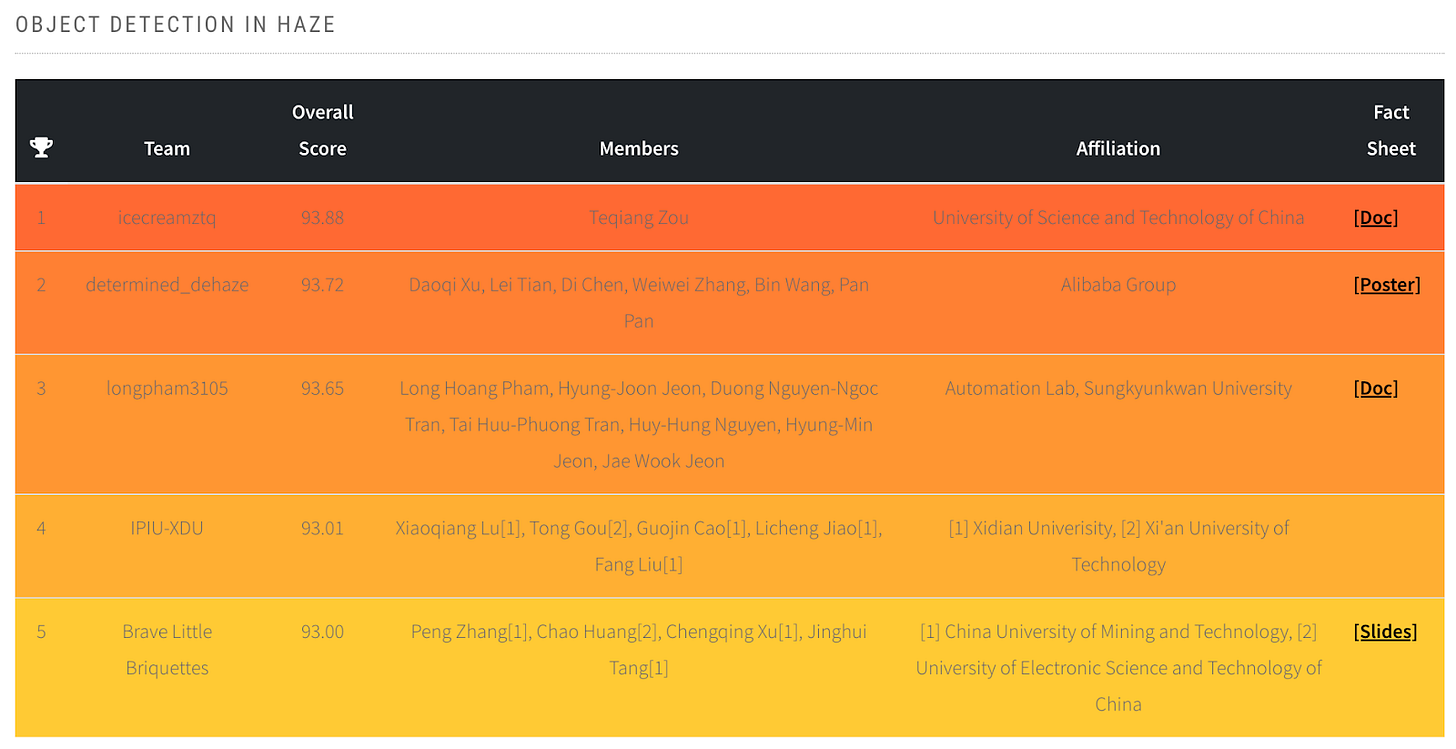Click members list starting with Peng Zhang
This screenshot has height=749, width=1456.
(639, 649)
